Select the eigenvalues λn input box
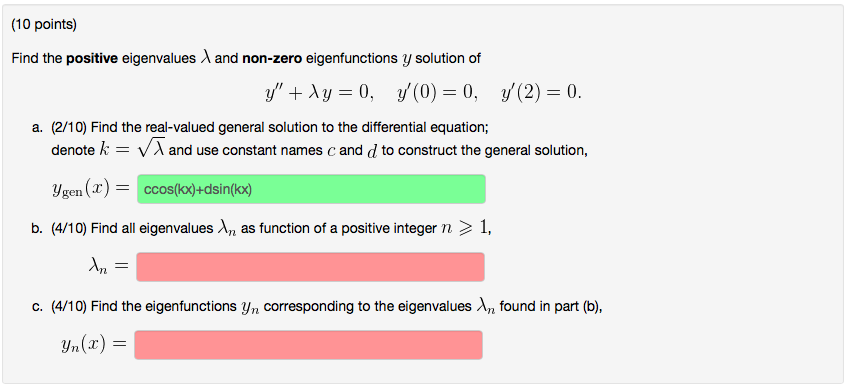847x391 pixels. 310,267
